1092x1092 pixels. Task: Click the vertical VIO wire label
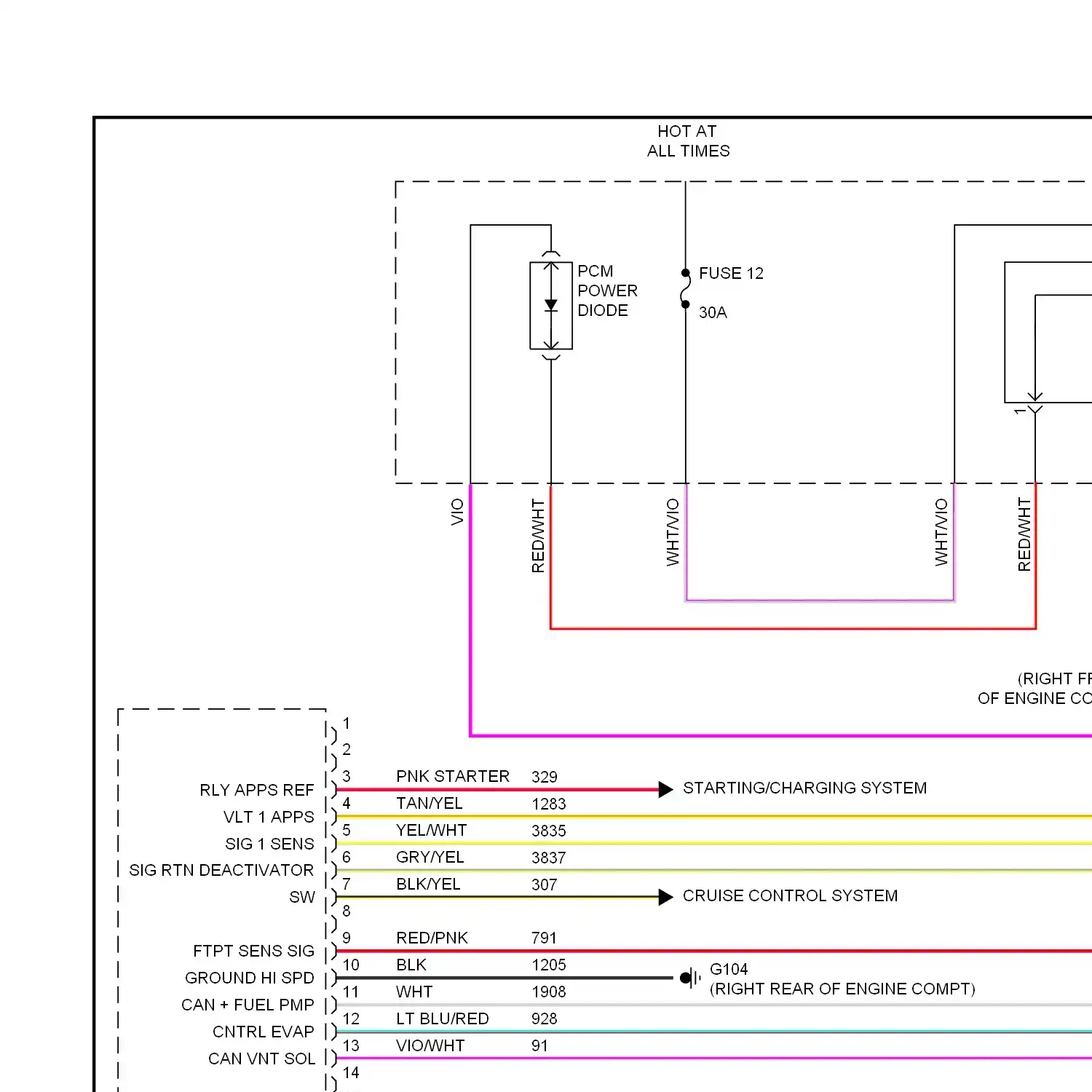[x=457, y=512]
